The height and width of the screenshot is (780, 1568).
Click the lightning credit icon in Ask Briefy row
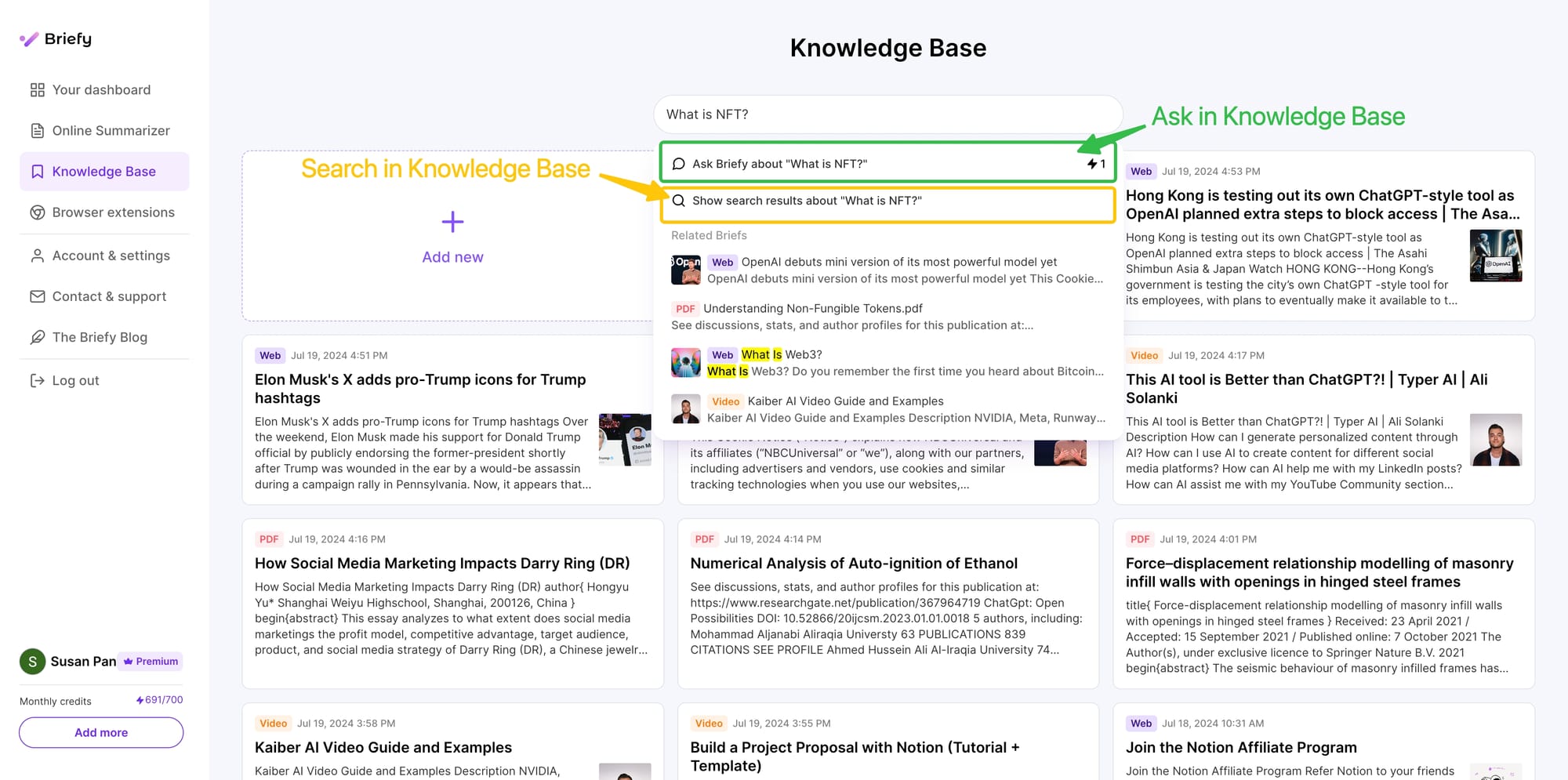pos(1091,164)
